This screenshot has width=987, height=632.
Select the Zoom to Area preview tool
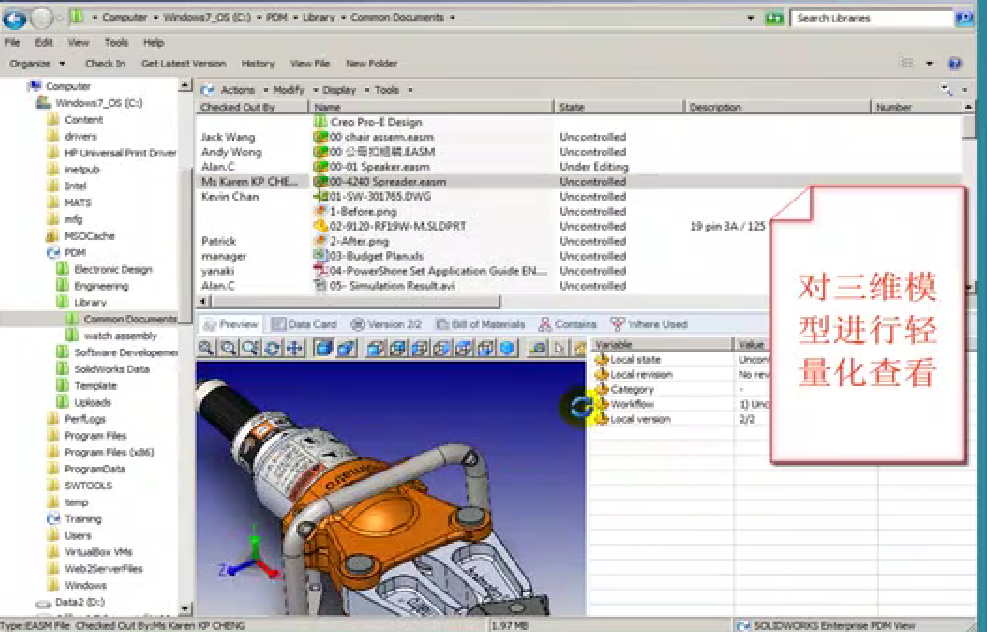228,347
